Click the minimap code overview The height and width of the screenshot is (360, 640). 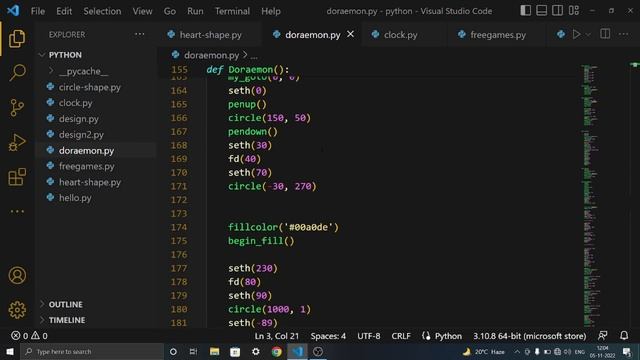[x=591, y=195]
